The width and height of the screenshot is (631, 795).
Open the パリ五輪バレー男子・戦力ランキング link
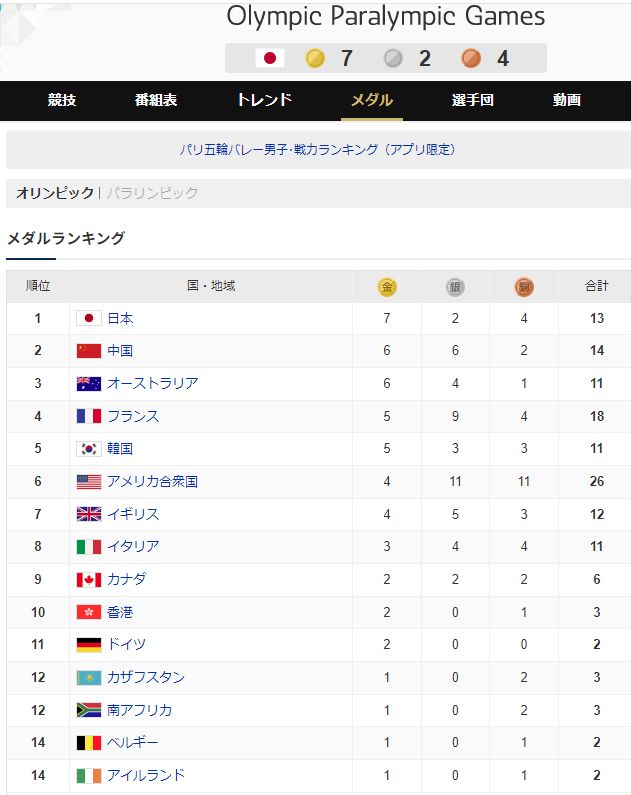click(x=317, y=150)
